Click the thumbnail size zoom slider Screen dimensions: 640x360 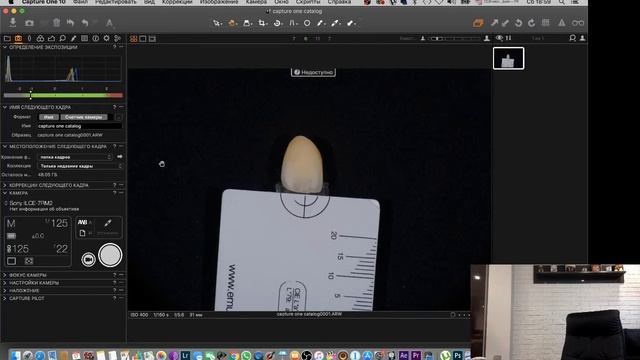[455, 38]
